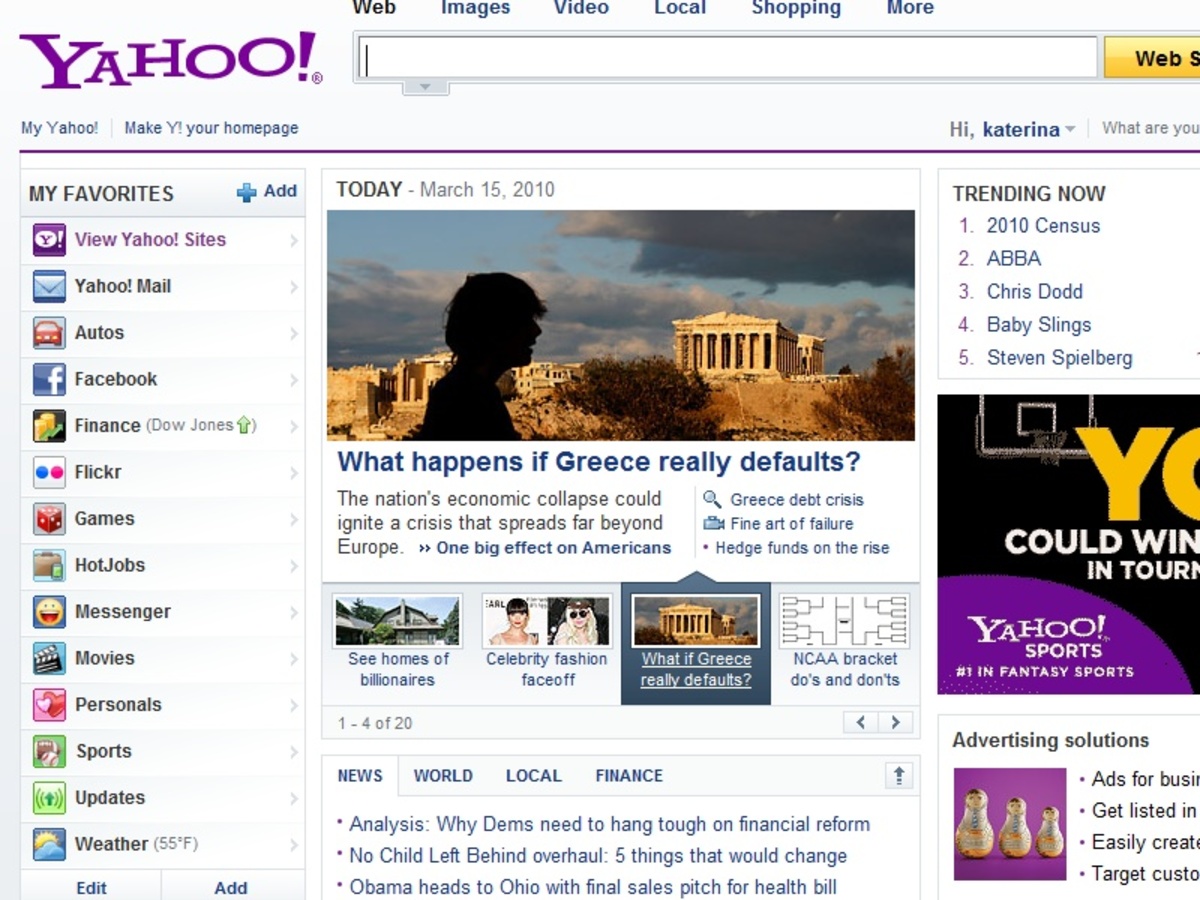Open the Movies clapperboard icon
The height and width of the screenshot is (900, 1200).
click(47, 658)
